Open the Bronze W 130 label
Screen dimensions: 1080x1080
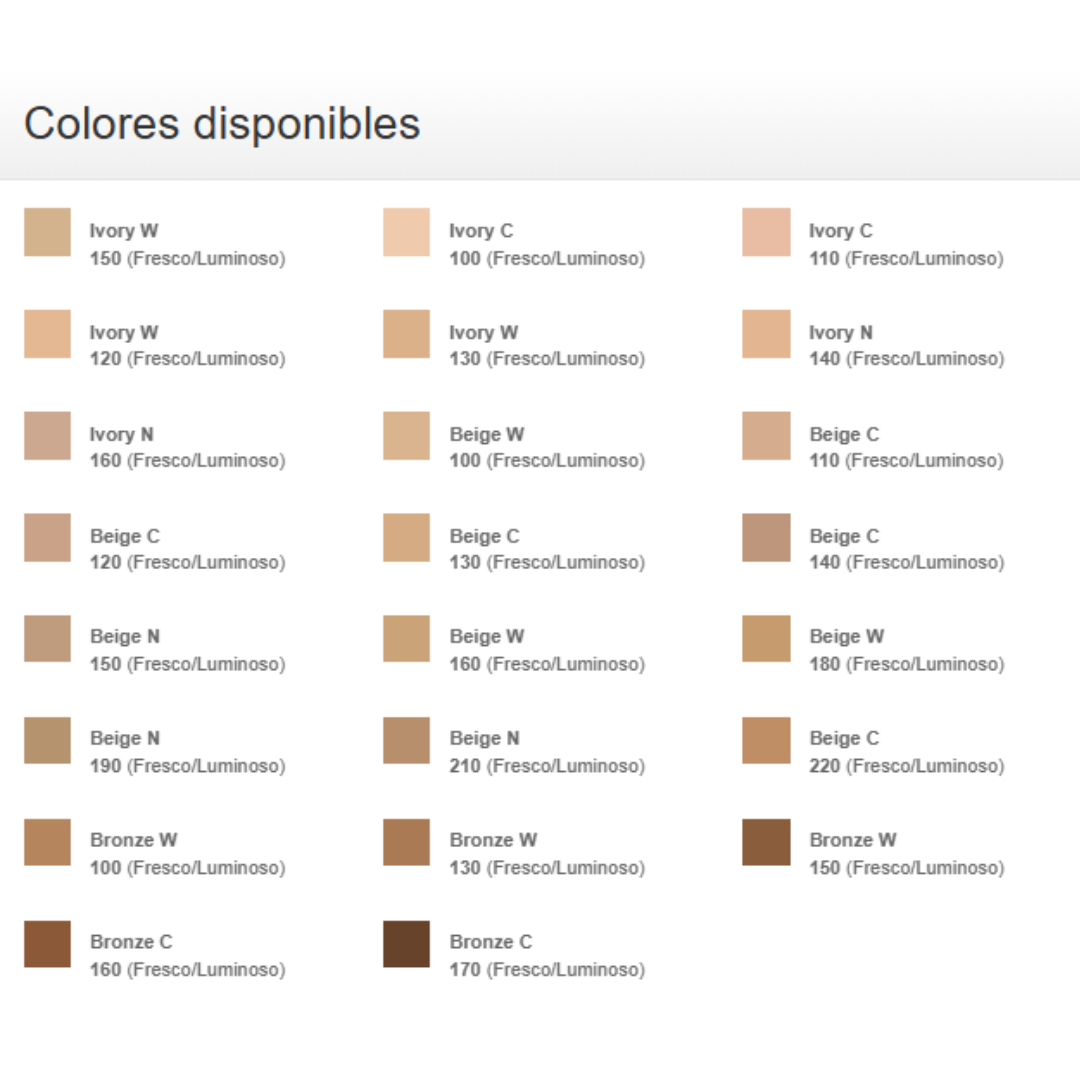[x=546, y=854]
